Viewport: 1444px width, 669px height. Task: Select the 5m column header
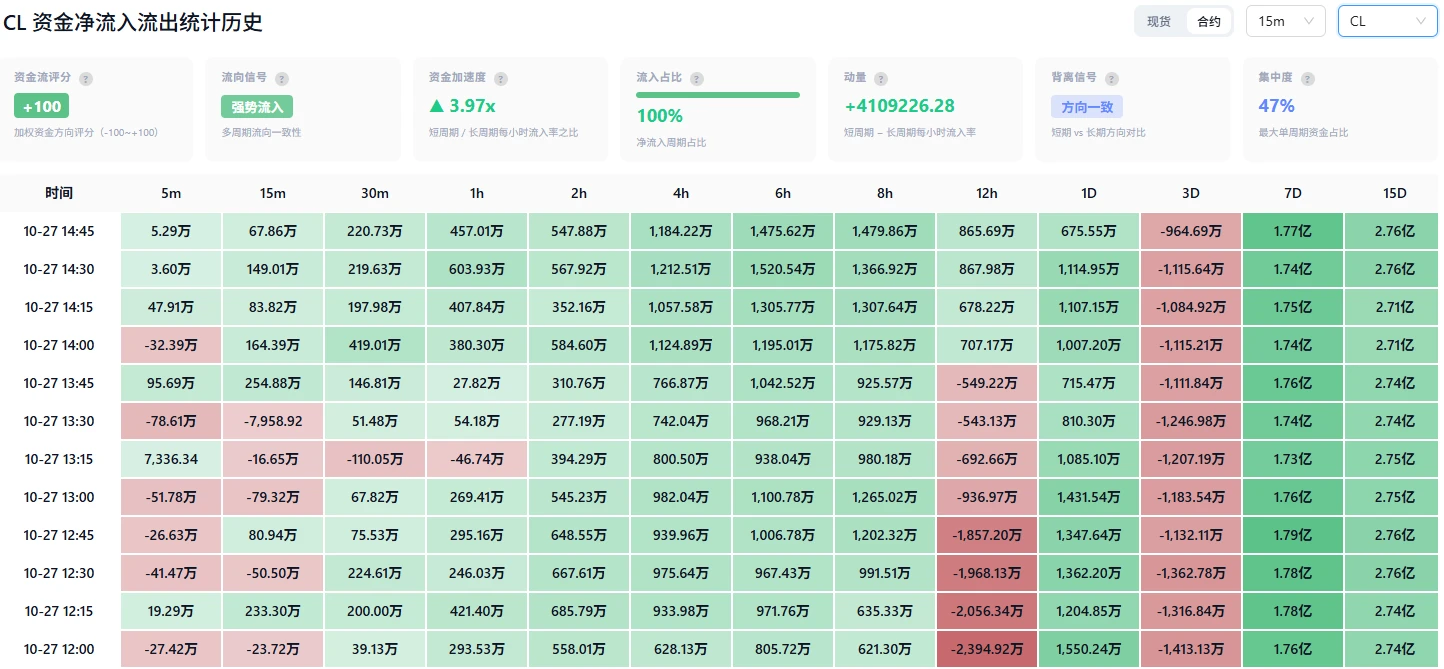(170, 193)
